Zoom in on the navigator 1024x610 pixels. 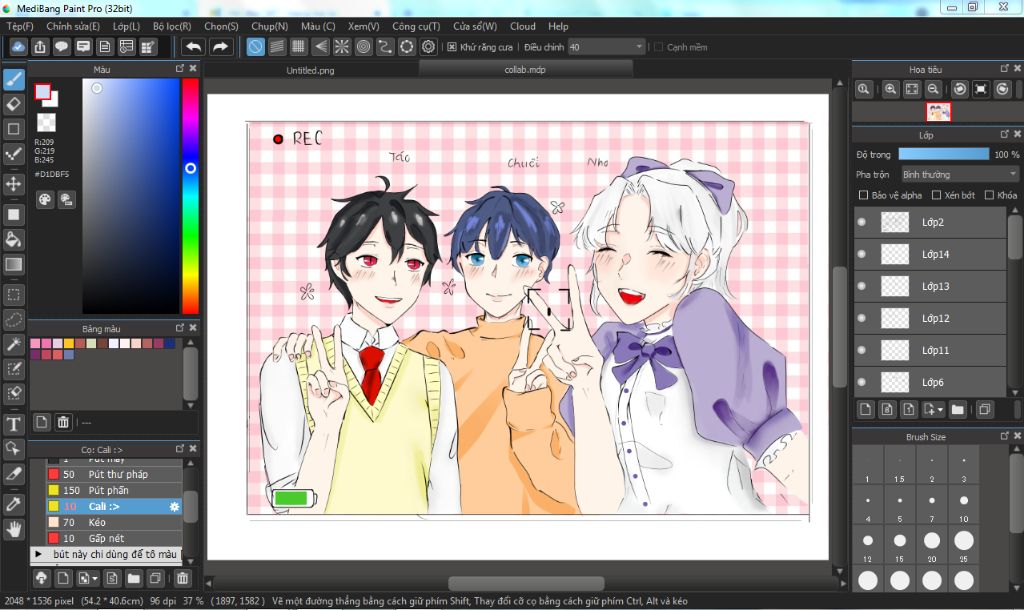(890, 89)
